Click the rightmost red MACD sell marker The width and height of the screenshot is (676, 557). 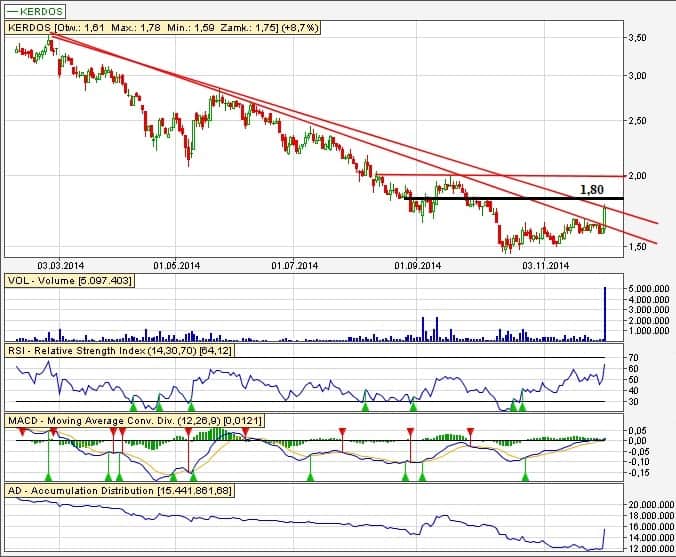pos(471,431)
